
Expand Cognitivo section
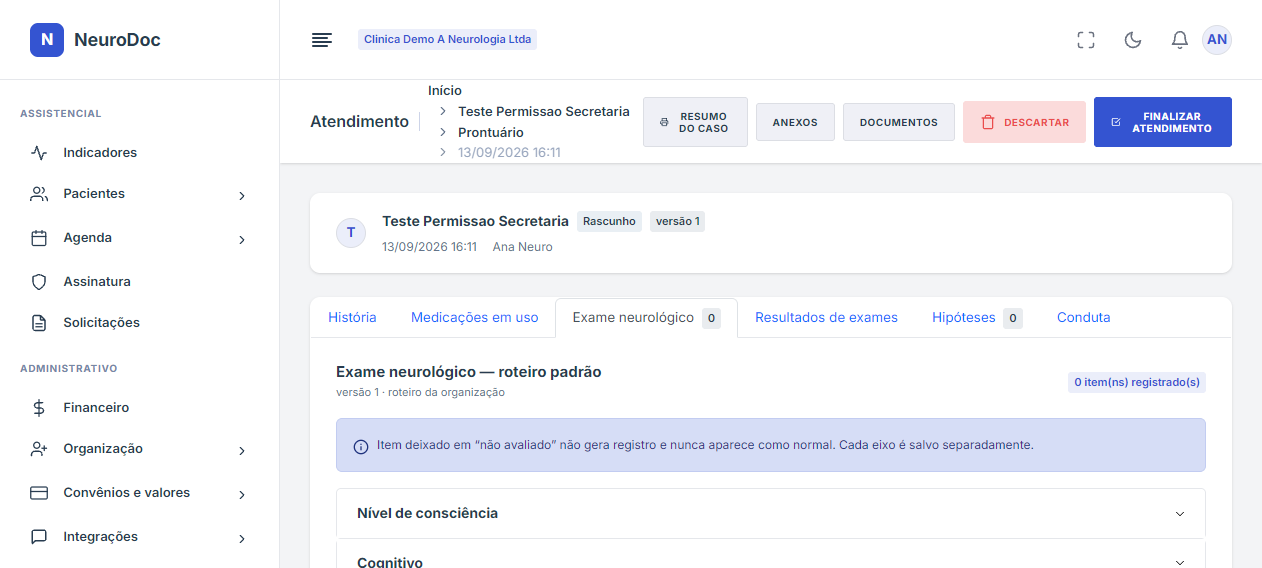[771, 554]
